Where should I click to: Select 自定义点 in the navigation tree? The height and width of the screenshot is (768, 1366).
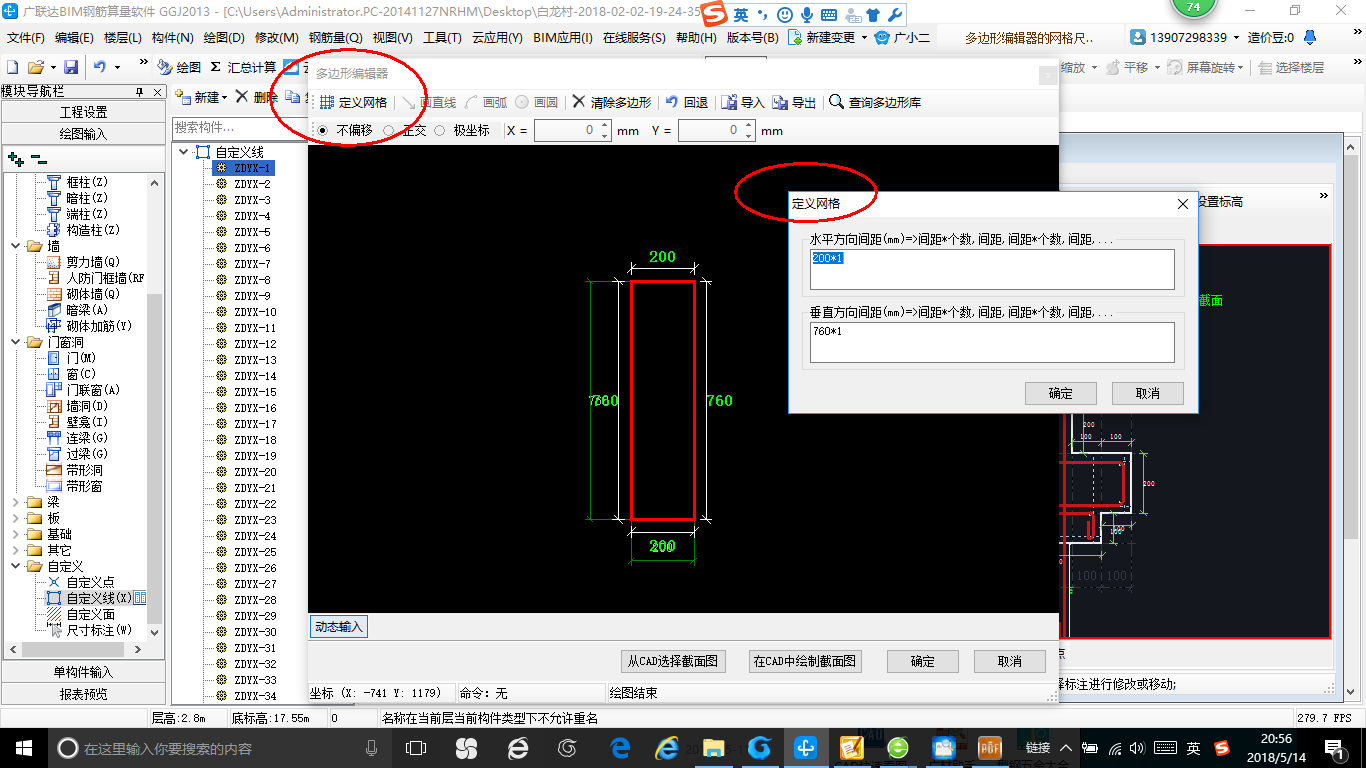click(90, 582)
